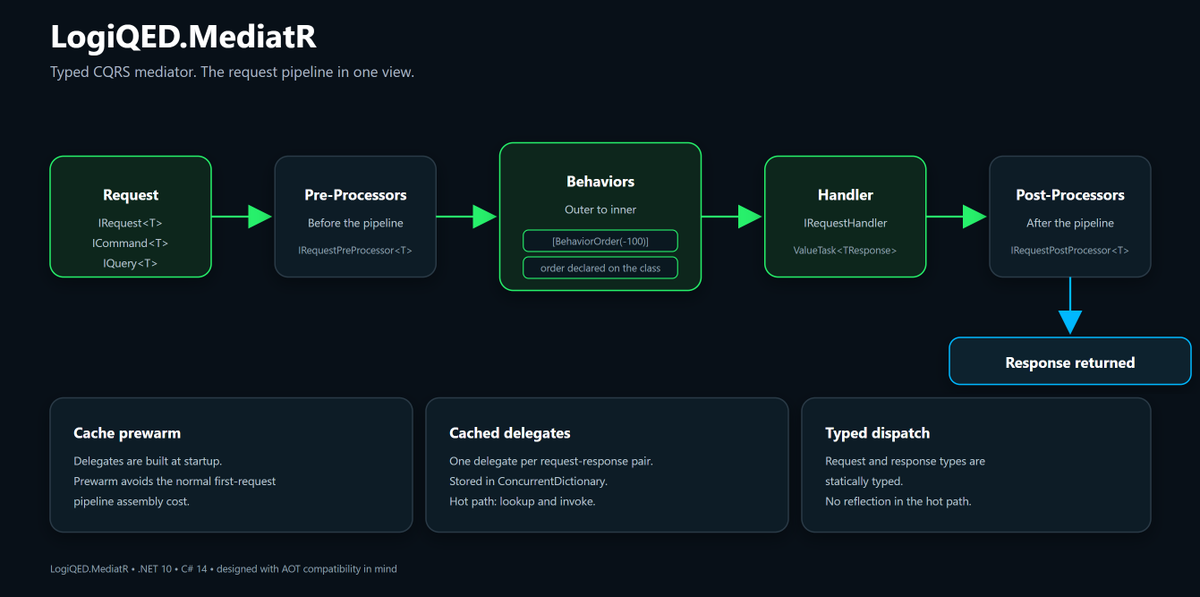Click 'Hot path: lookup and invoke.' line
This screenshot has height=597, width=1200.
click(522, 501)
